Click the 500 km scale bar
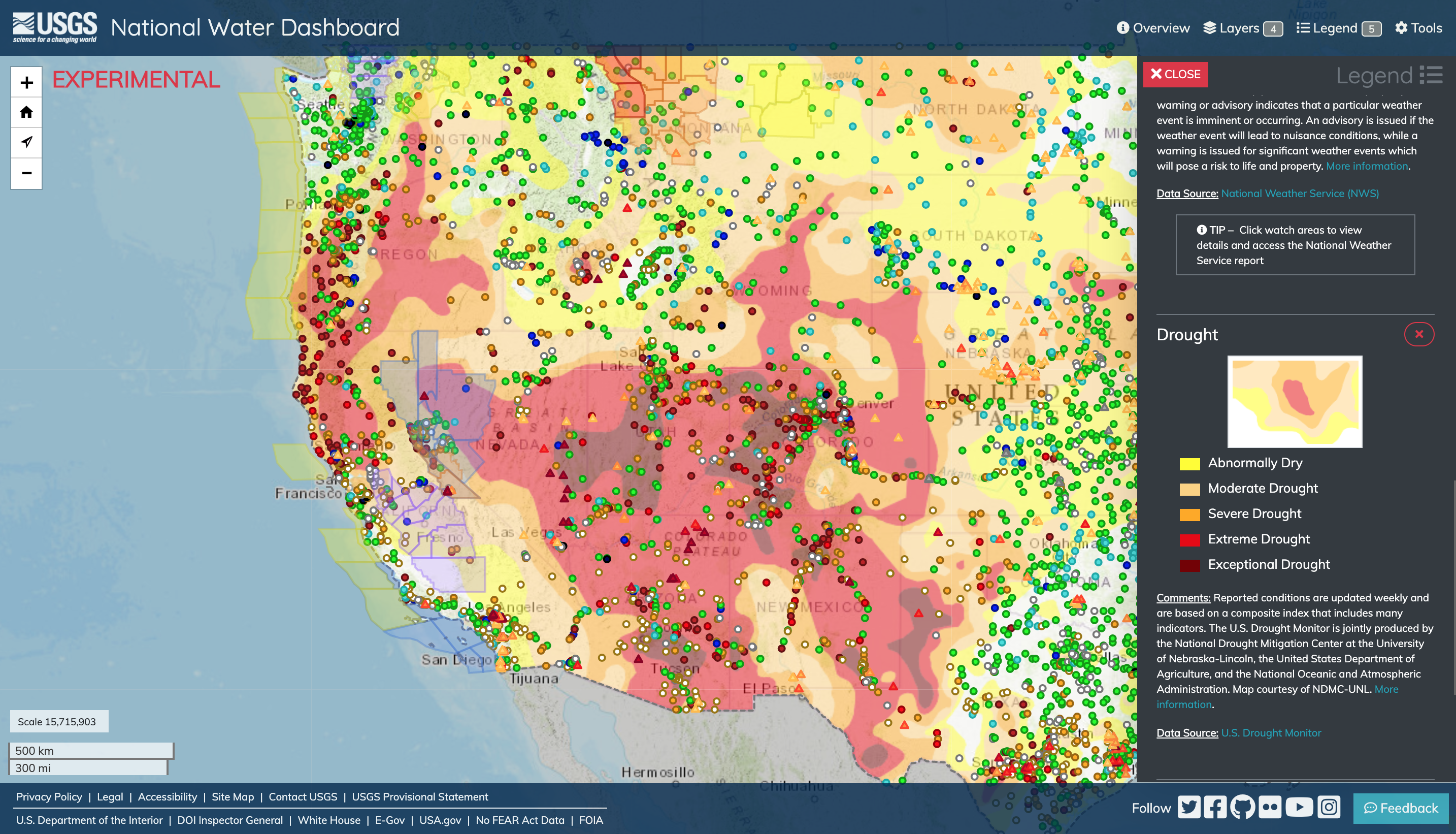The height and width of the screenshot is (834, 1456). point(91,750)
